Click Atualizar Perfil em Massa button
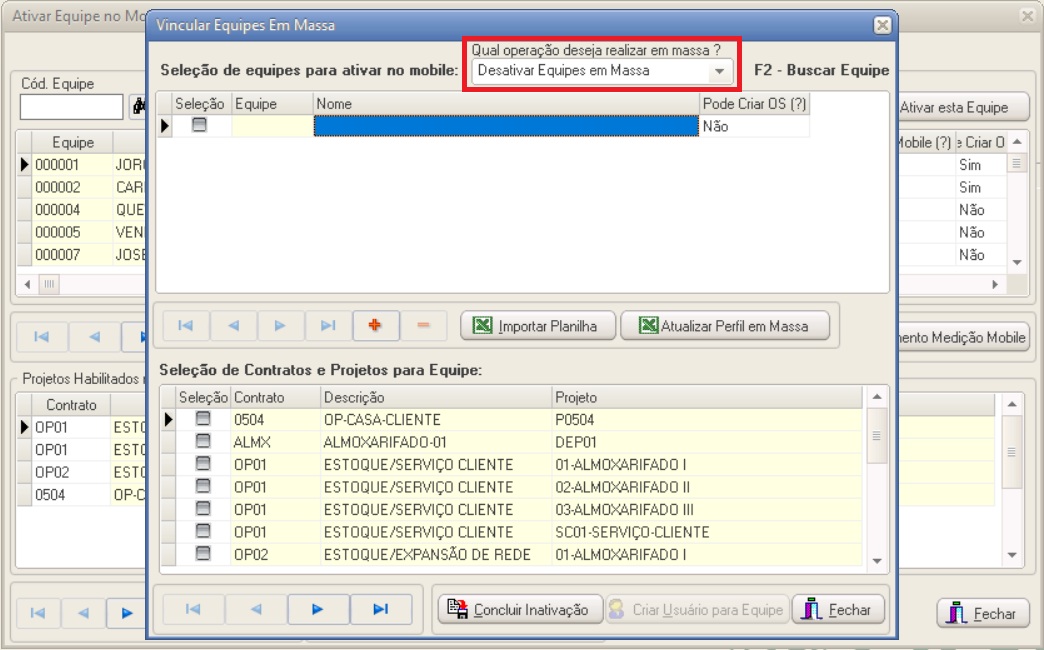 (x=725, y=325)
